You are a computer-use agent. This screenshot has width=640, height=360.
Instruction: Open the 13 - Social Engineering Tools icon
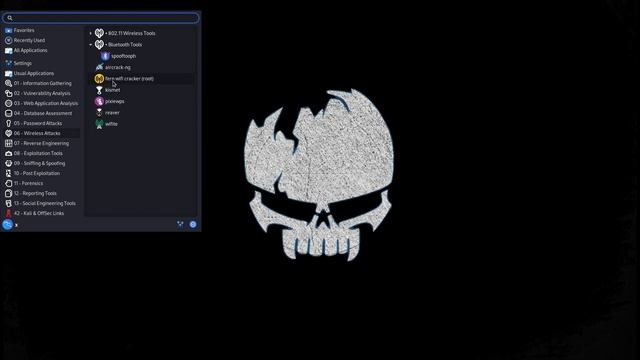tap(8, 203)
